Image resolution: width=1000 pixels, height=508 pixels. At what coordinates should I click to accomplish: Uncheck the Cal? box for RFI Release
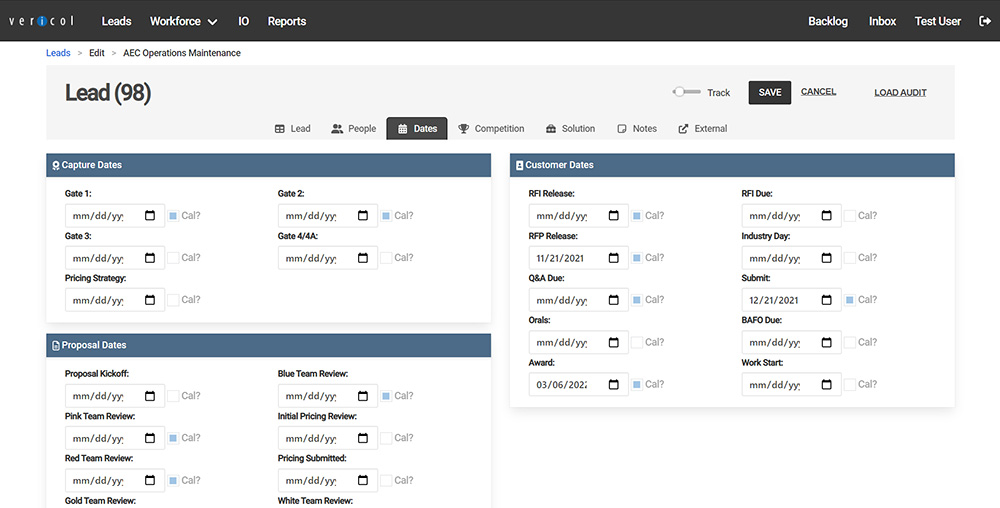pyautogui.click(x=637, y=216)
